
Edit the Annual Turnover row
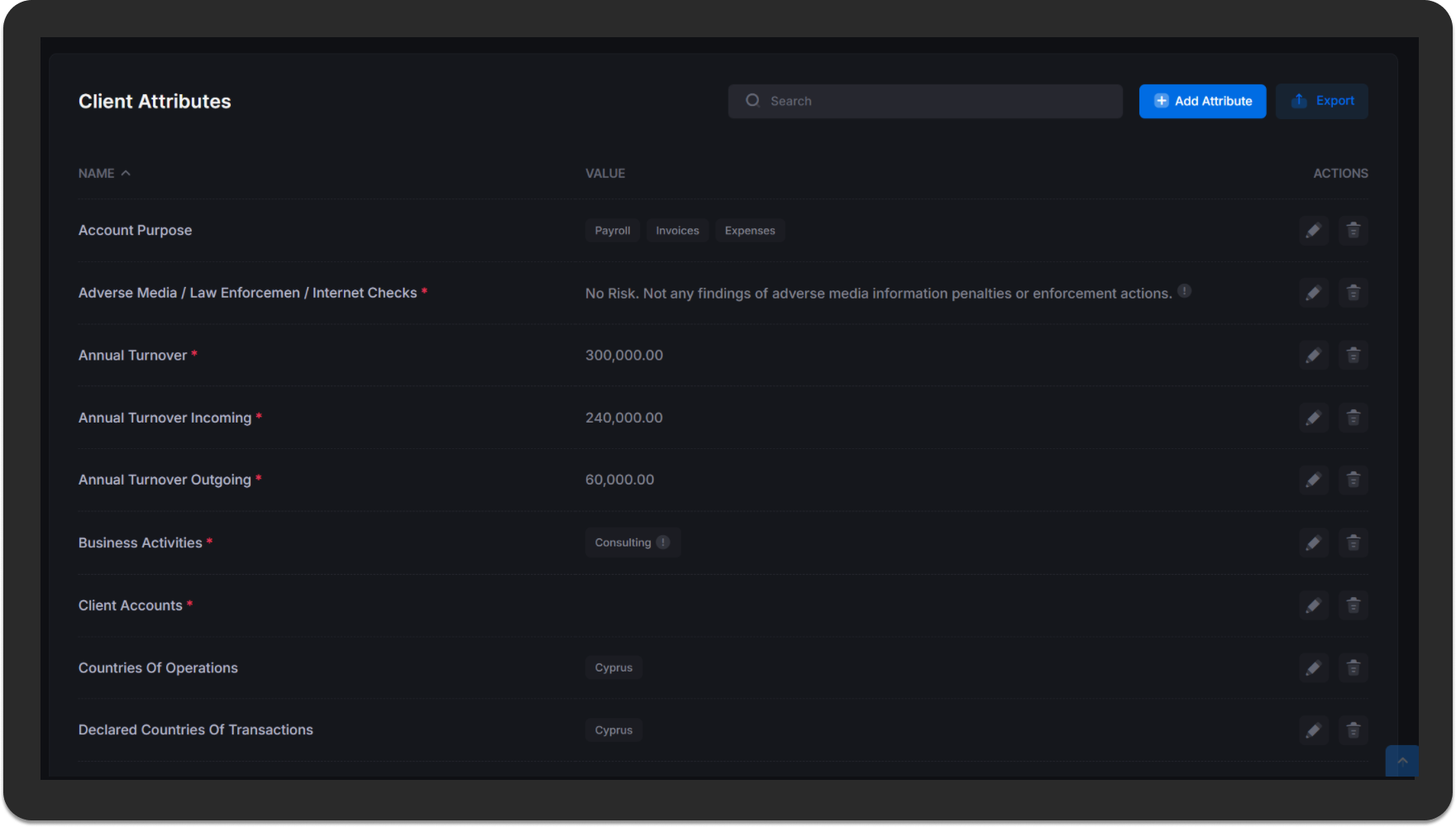(1313, 356)
